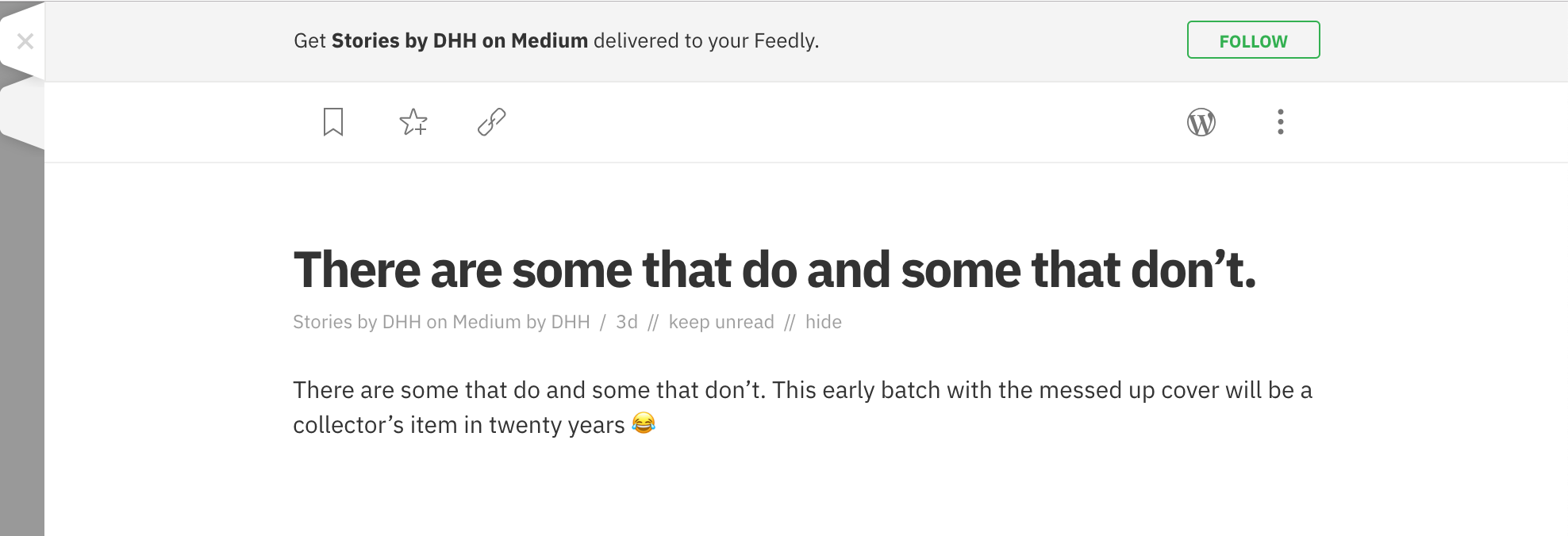The image size is (1568, 536).
Task: Open the three-dot more options menu
Action: pyautogui.click(x=1280, y=122)
